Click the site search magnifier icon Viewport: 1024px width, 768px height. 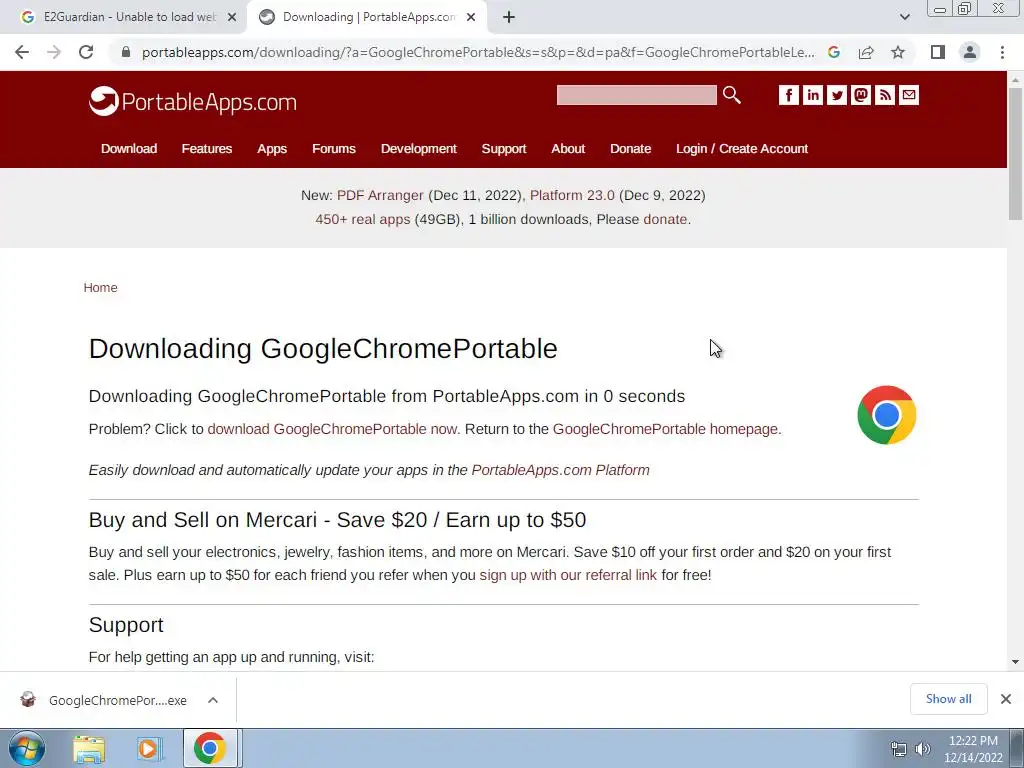coord(731,95)
